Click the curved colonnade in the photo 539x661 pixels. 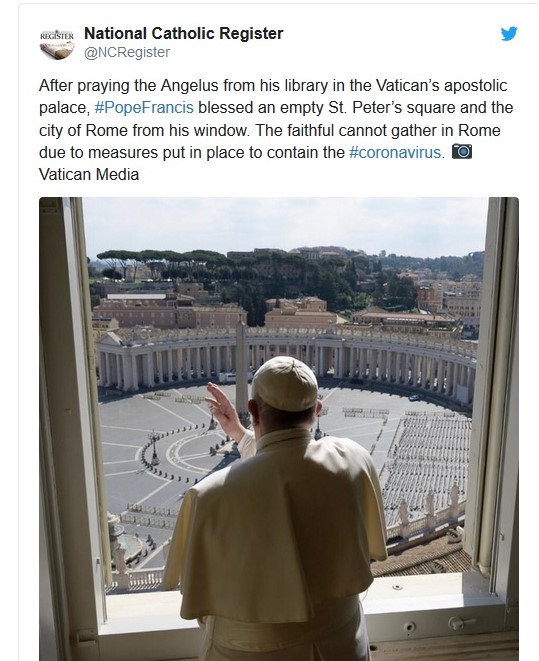[287, 358]
